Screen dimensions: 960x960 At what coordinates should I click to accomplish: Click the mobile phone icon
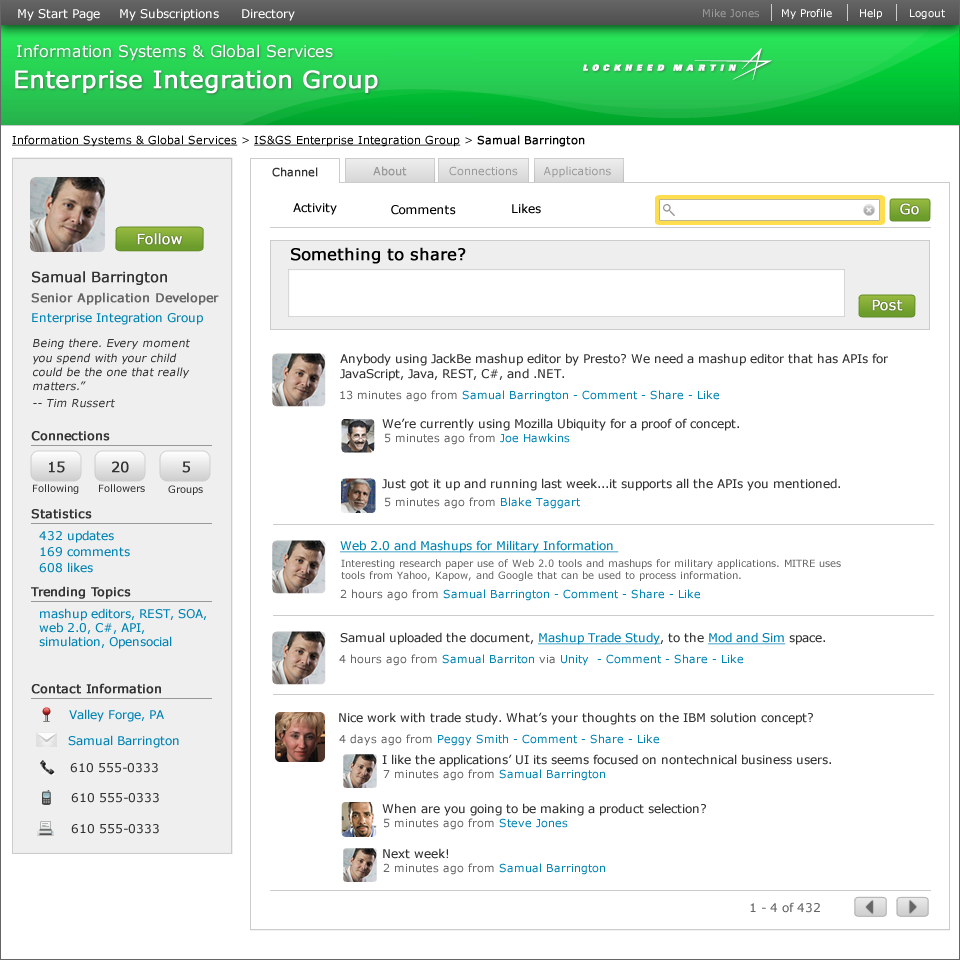click(46, 798)
